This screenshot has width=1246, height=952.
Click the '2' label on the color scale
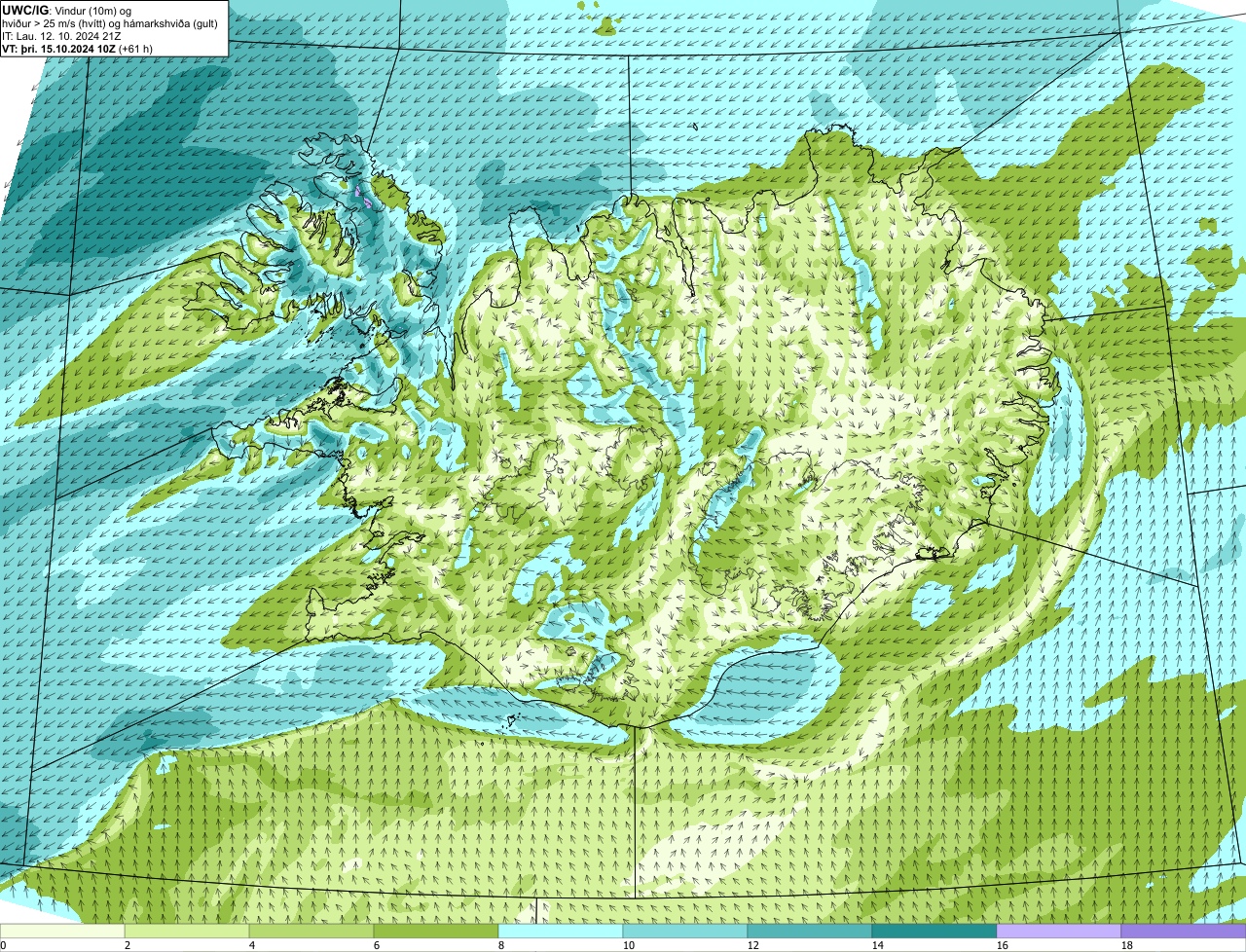[x=128, y=945]
